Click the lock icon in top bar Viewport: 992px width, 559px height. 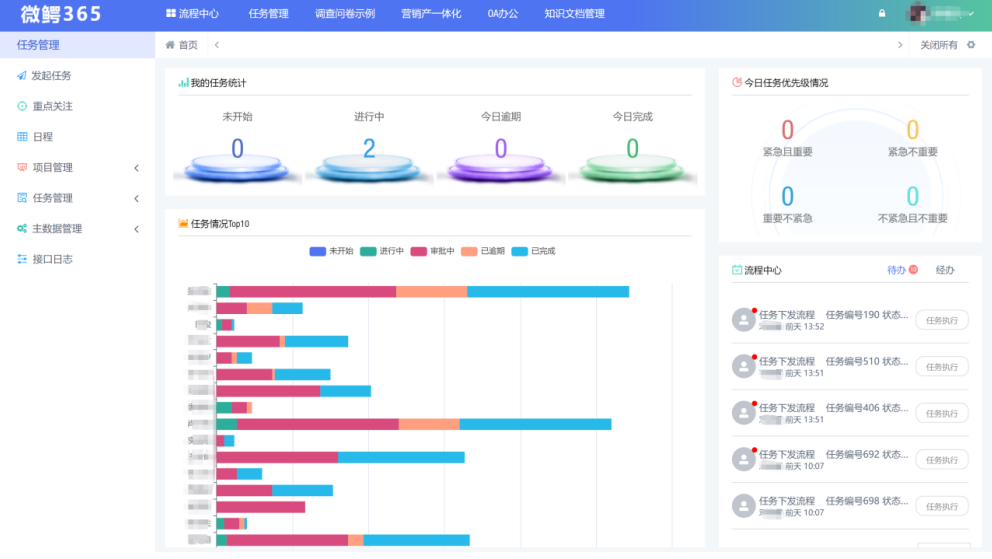(x=882, y=14)
